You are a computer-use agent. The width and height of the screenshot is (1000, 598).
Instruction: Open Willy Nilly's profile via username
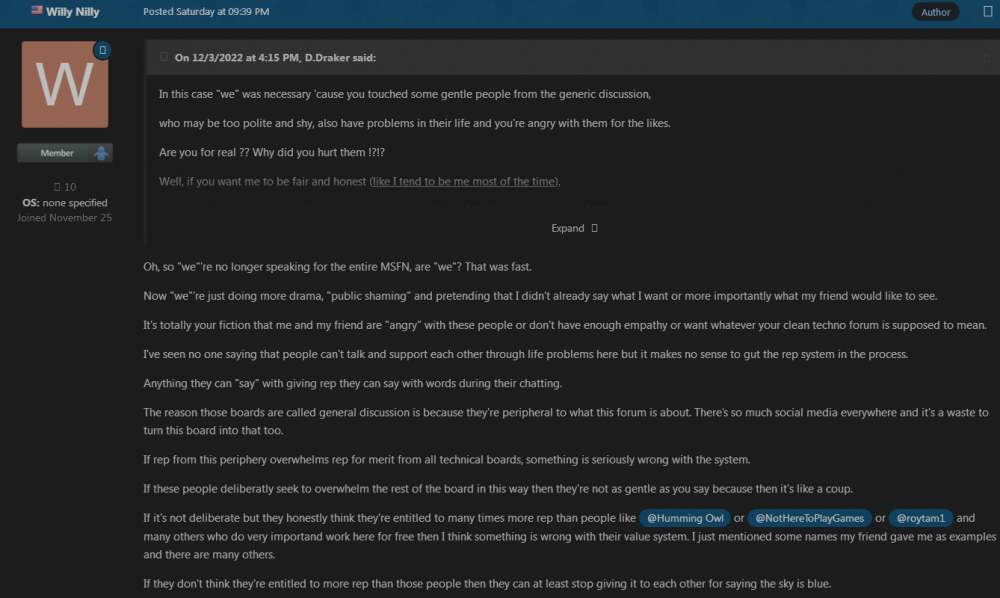(x=73, y=11)
